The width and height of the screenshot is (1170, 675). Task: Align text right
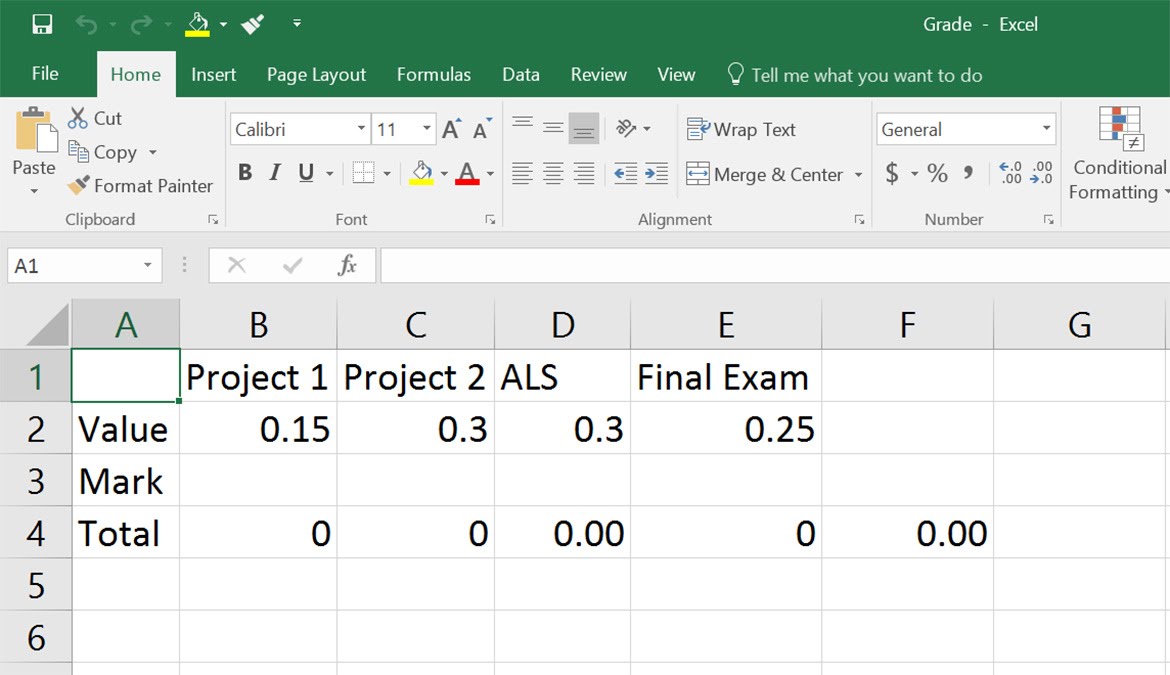[x=584, y=174]
